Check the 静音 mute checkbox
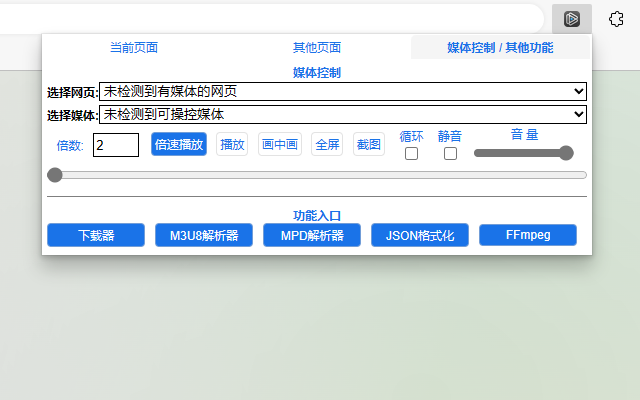This screenshot has width=640, height=400. click(x=450, y=154)
